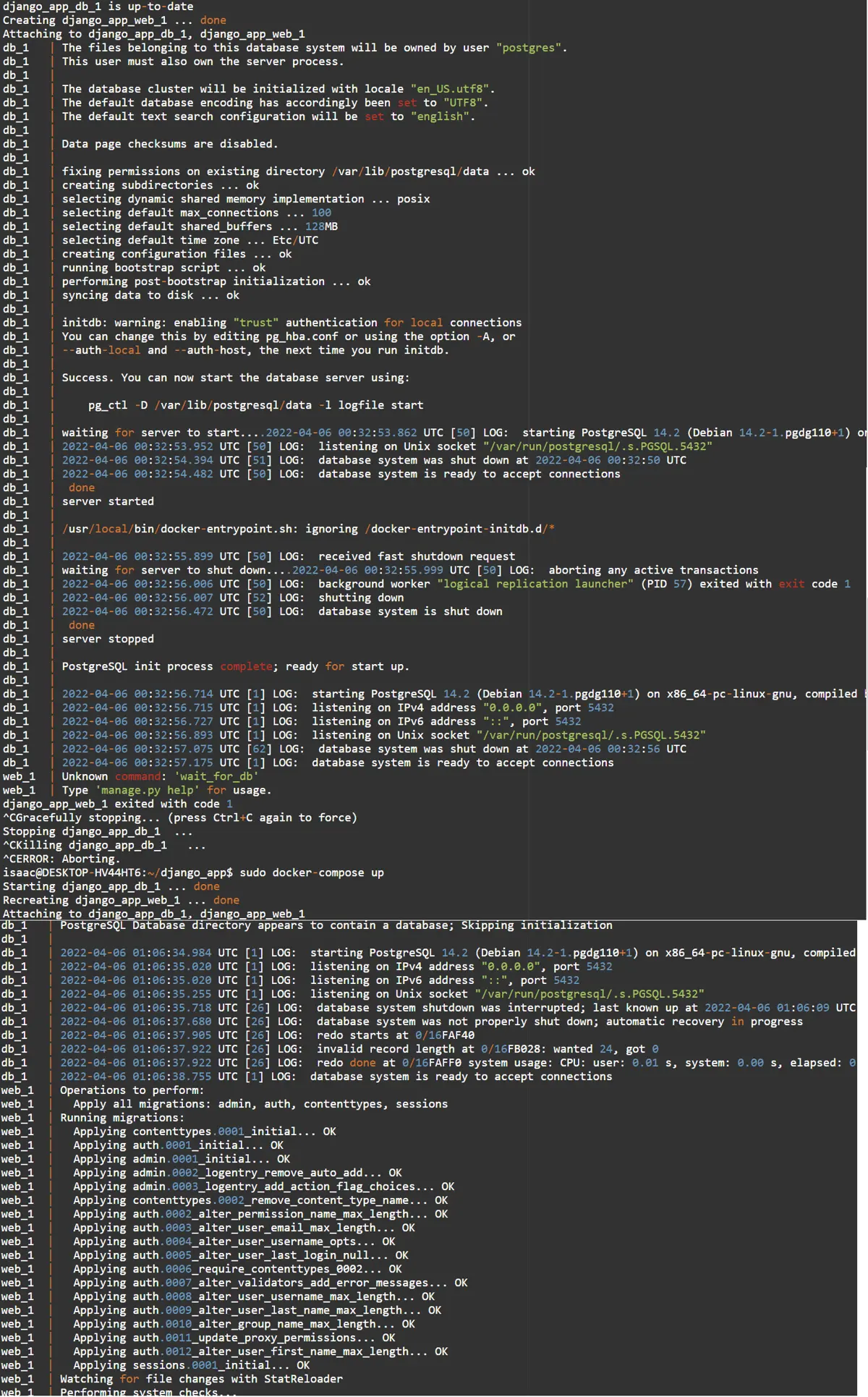Click the command 'pg_ctl -D /var/lib/postgresql/data -l logfile start'
Image resolution: width=868 pixels, height=1397 pixels.
(x=255, y=405)
